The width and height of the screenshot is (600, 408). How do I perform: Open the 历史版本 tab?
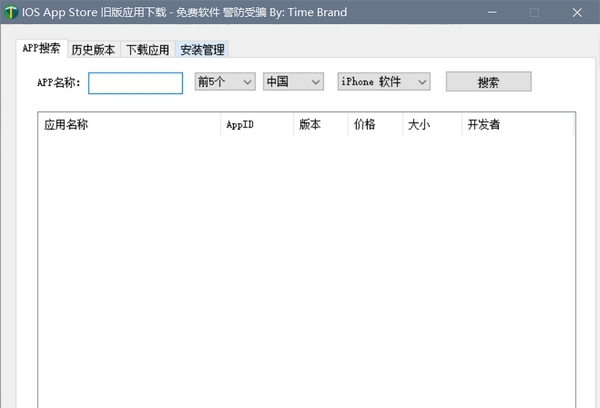coord(94,50)
